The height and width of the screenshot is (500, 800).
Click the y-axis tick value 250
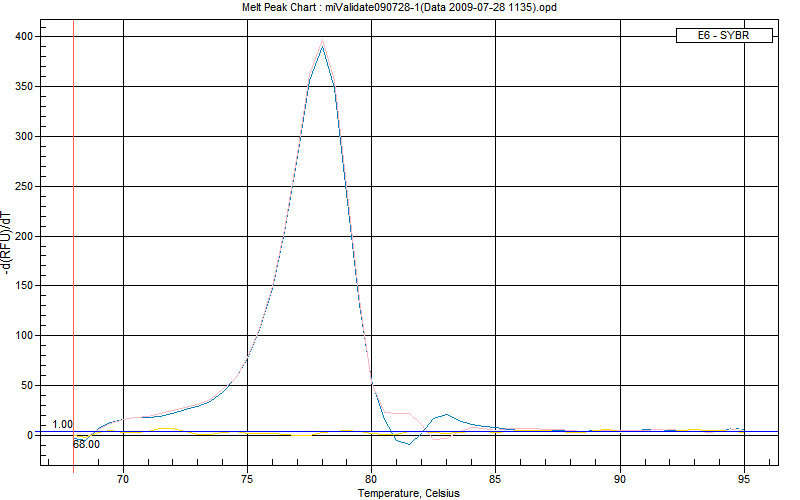24,187
